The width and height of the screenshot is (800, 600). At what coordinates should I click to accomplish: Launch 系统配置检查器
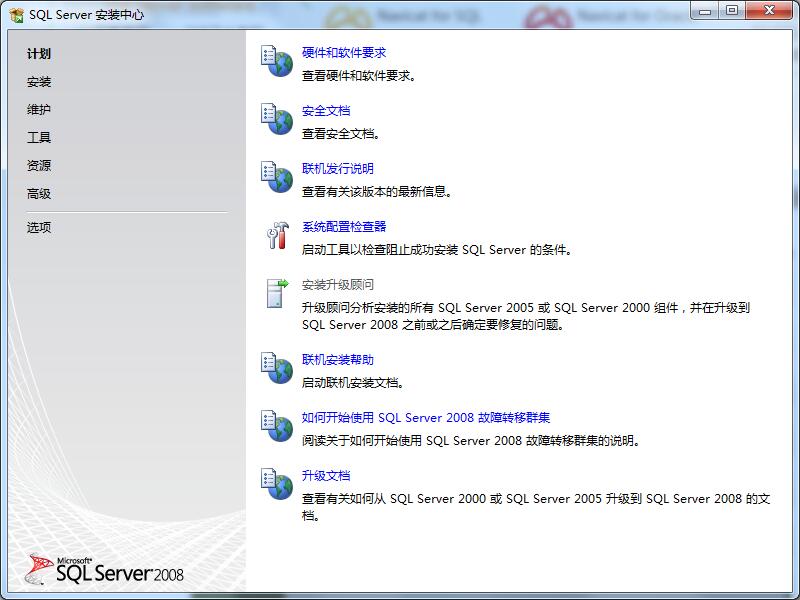[x=344, y=226]
